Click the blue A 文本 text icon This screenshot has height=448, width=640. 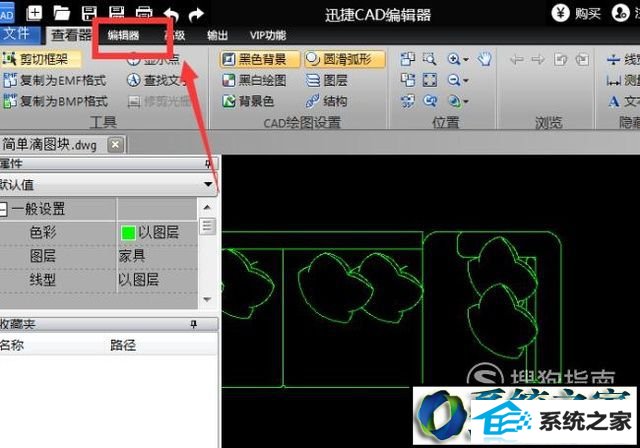click(613, 101)
